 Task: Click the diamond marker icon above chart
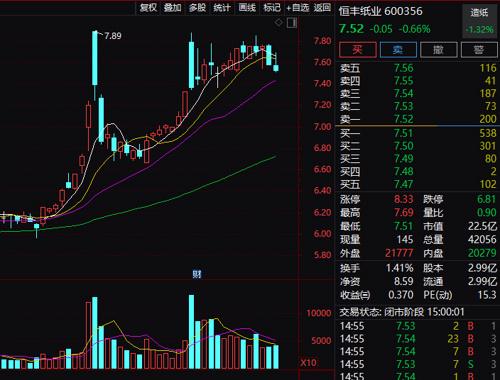(x=279, y=23)
